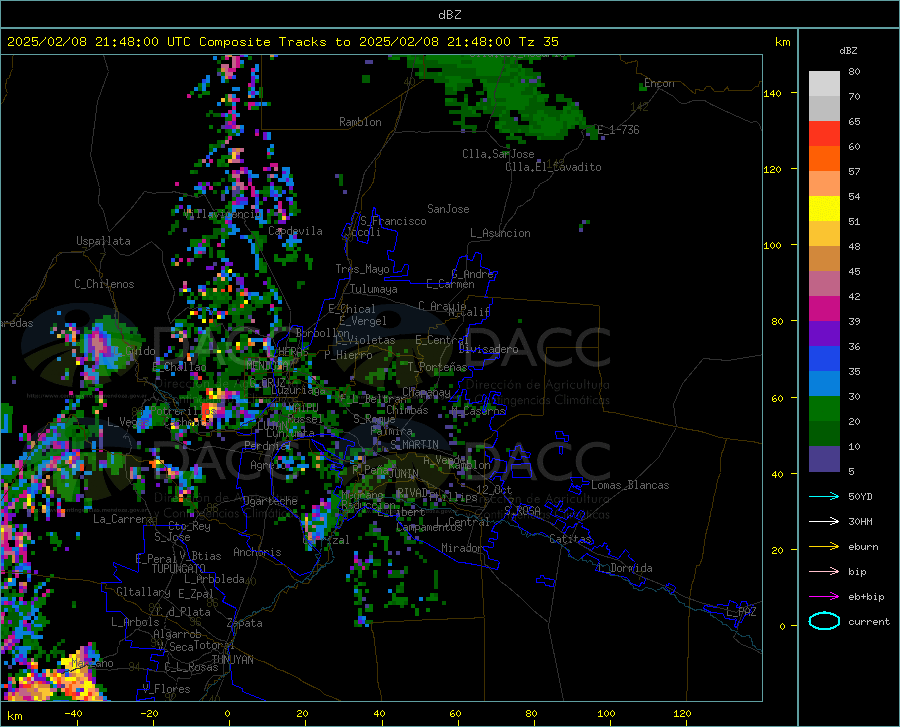This screenshot has width=900, height=727.
Task: Click the 'SanJose' map label
Action: [448, 209]
